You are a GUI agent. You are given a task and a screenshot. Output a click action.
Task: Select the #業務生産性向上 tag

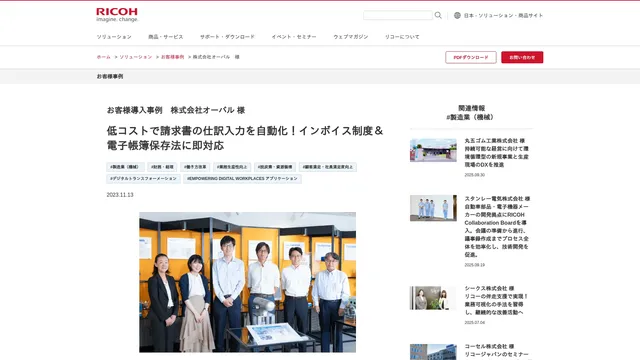[232, 167]
